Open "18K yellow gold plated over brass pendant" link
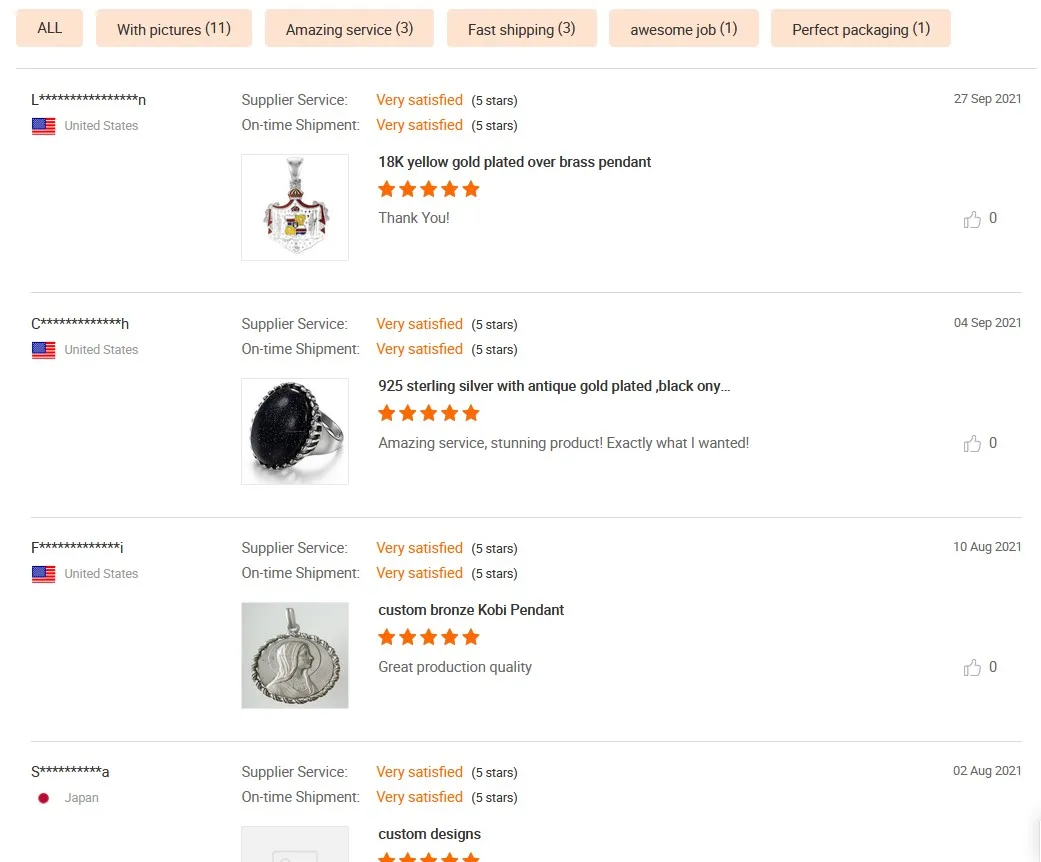1041x862 pixels. click(515, 162)
